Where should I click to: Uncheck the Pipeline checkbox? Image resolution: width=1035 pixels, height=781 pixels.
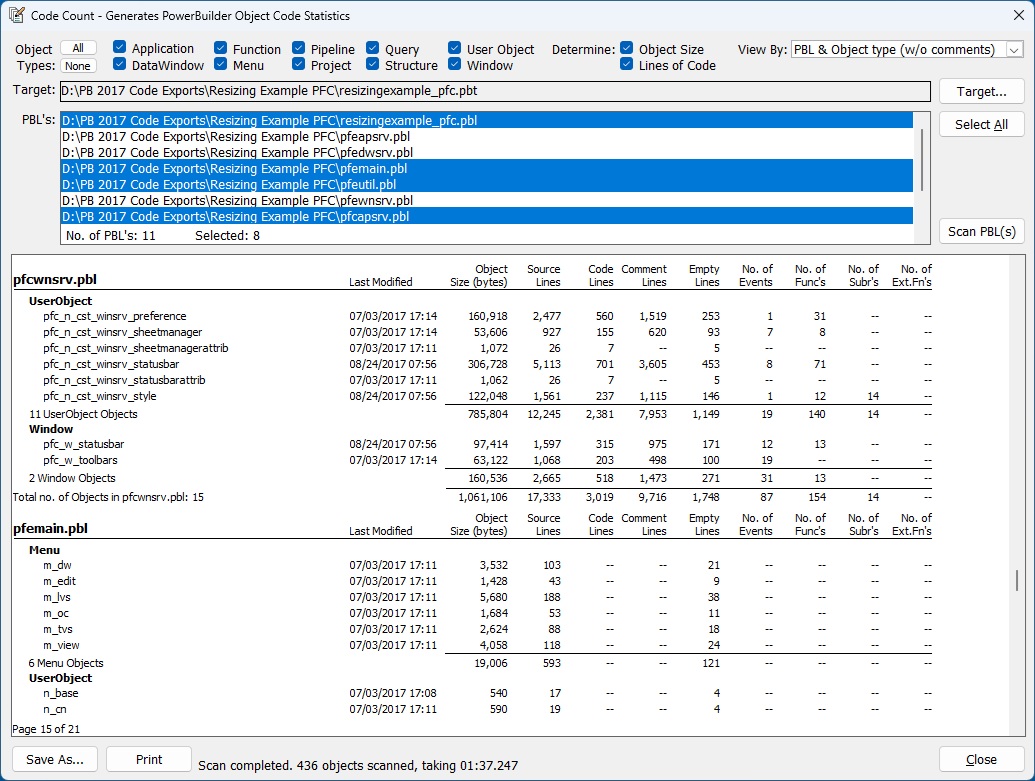coord(300,48)
